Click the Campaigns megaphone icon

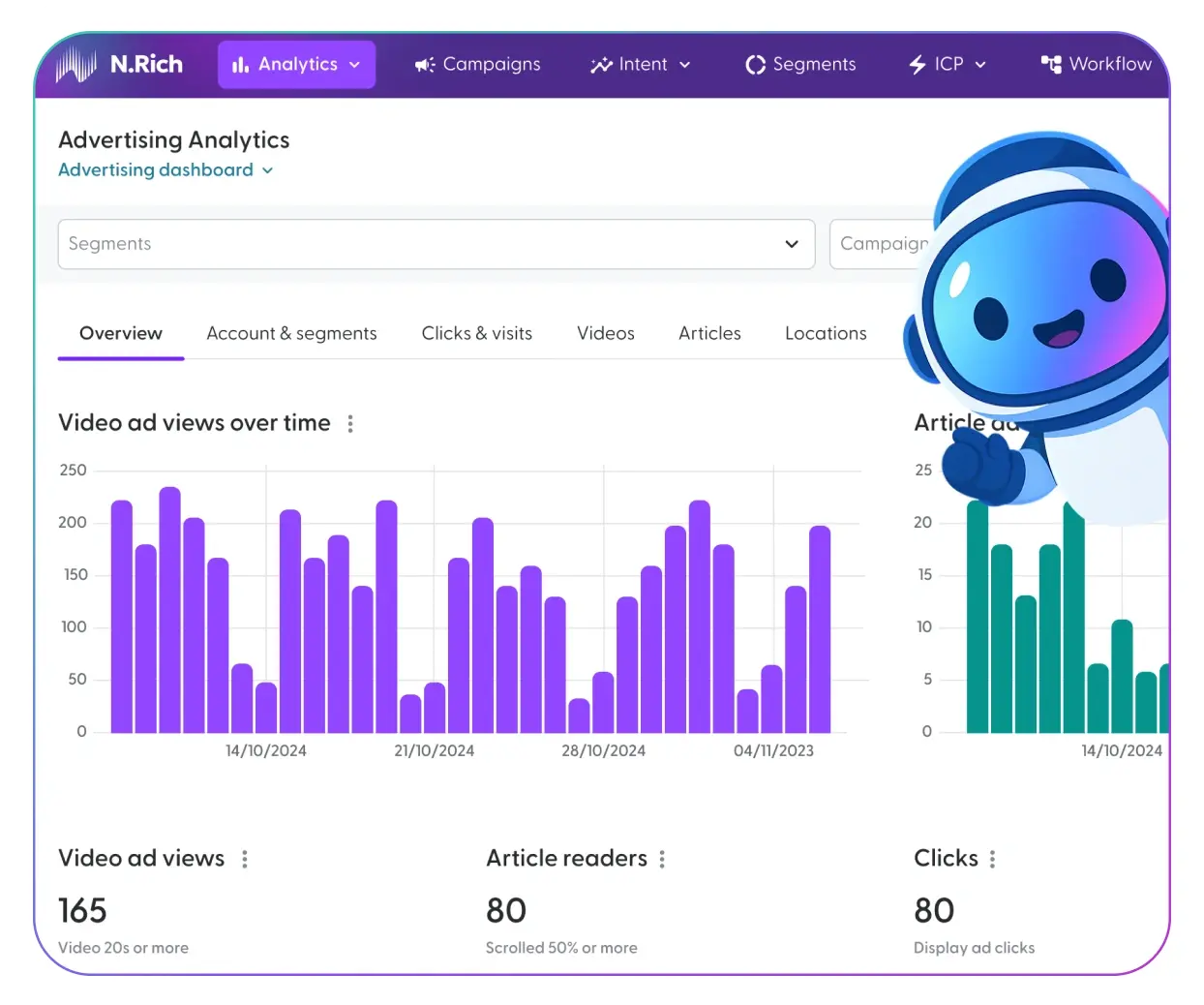[x=425, y=65]
